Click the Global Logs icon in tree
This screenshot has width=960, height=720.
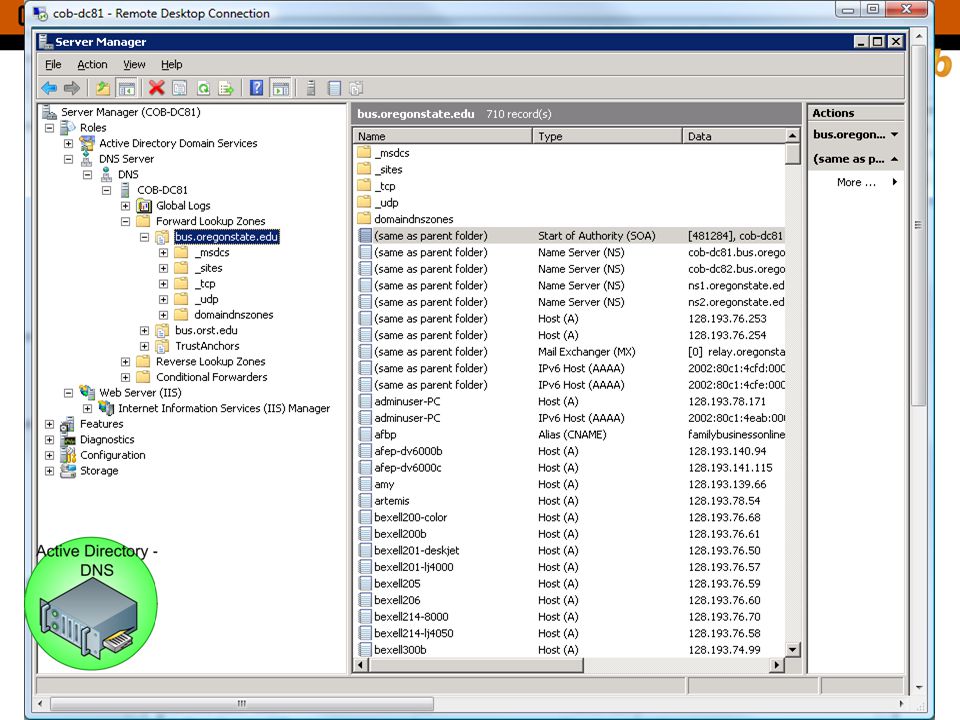144,206
